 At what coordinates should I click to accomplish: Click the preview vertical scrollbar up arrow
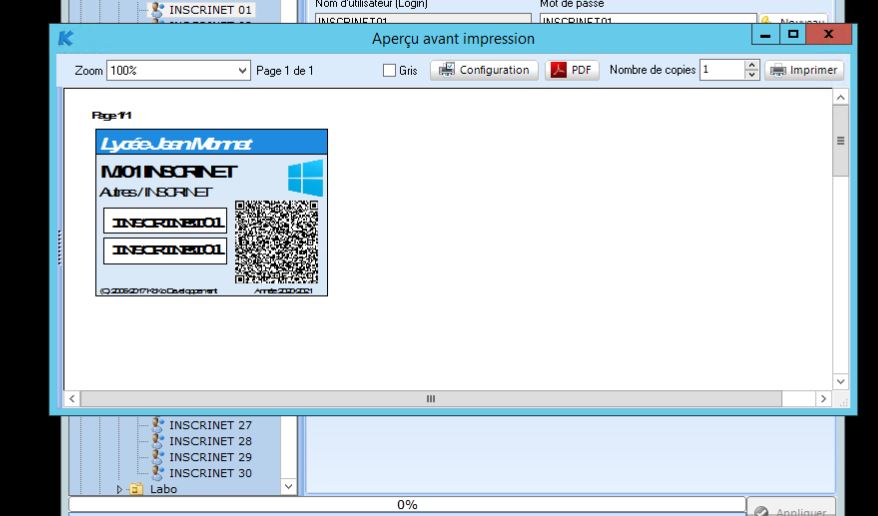[x=840, y=98]
